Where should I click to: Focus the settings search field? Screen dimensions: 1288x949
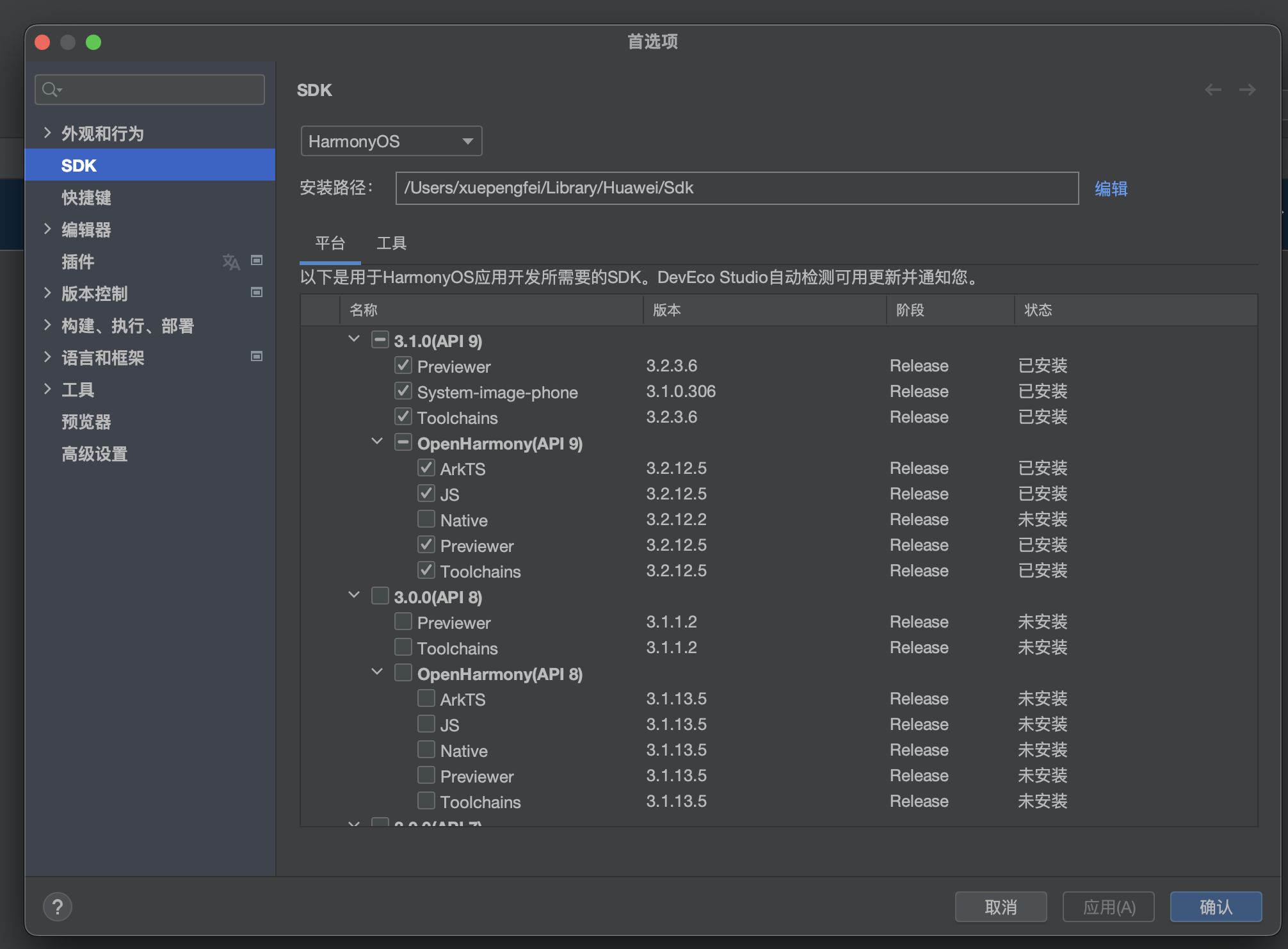click(150, 90)
